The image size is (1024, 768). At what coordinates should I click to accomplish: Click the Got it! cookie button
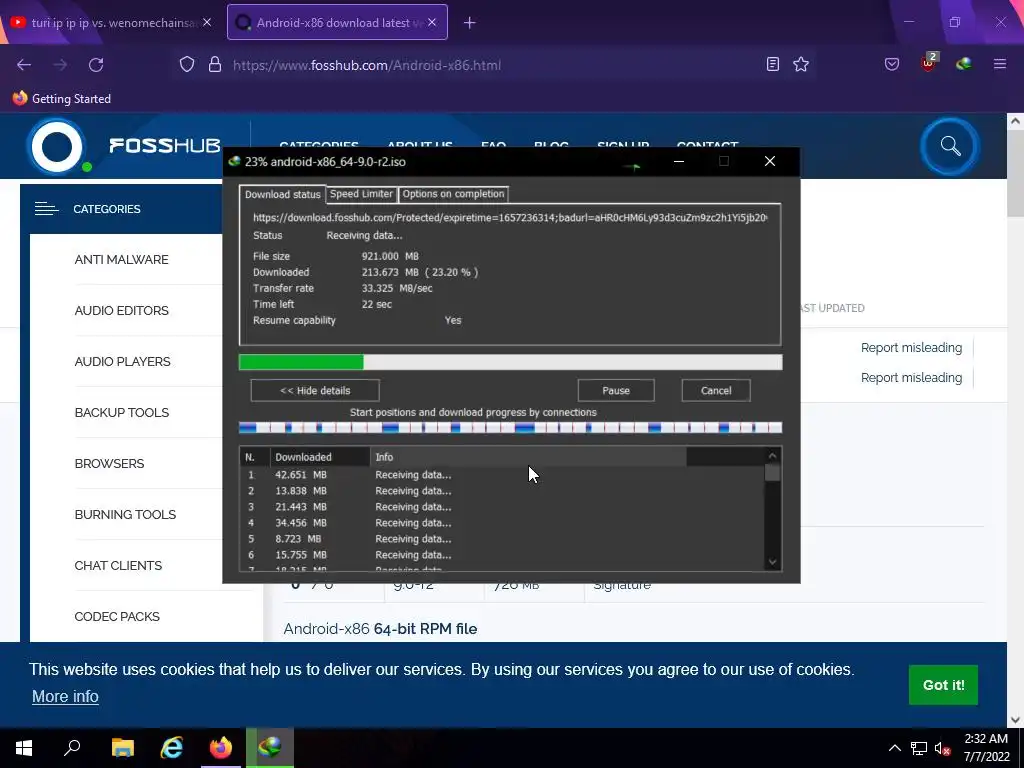click(943, 685)
